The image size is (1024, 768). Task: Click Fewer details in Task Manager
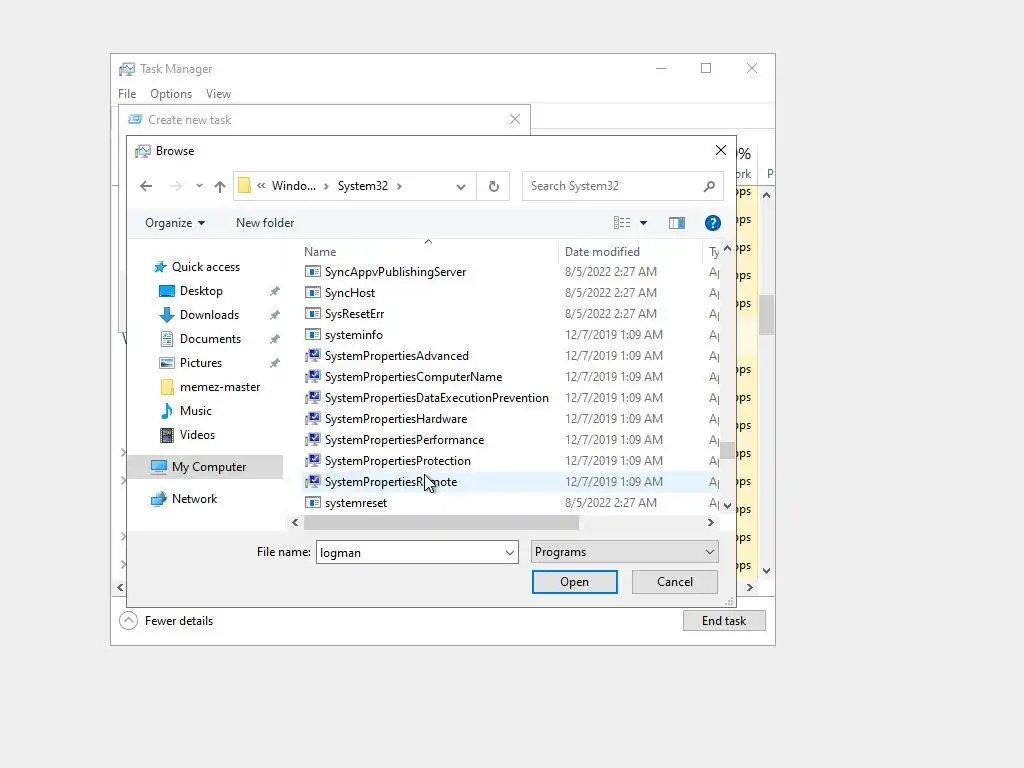[x=167, y=621]
